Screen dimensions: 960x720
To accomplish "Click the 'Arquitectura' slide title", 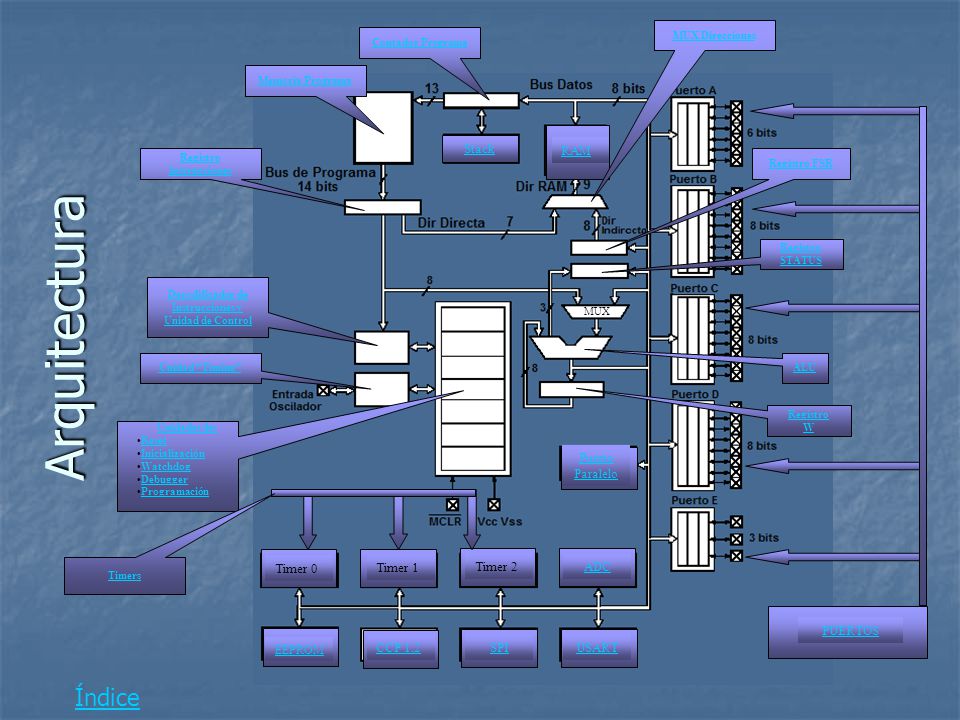I will 66,337.
